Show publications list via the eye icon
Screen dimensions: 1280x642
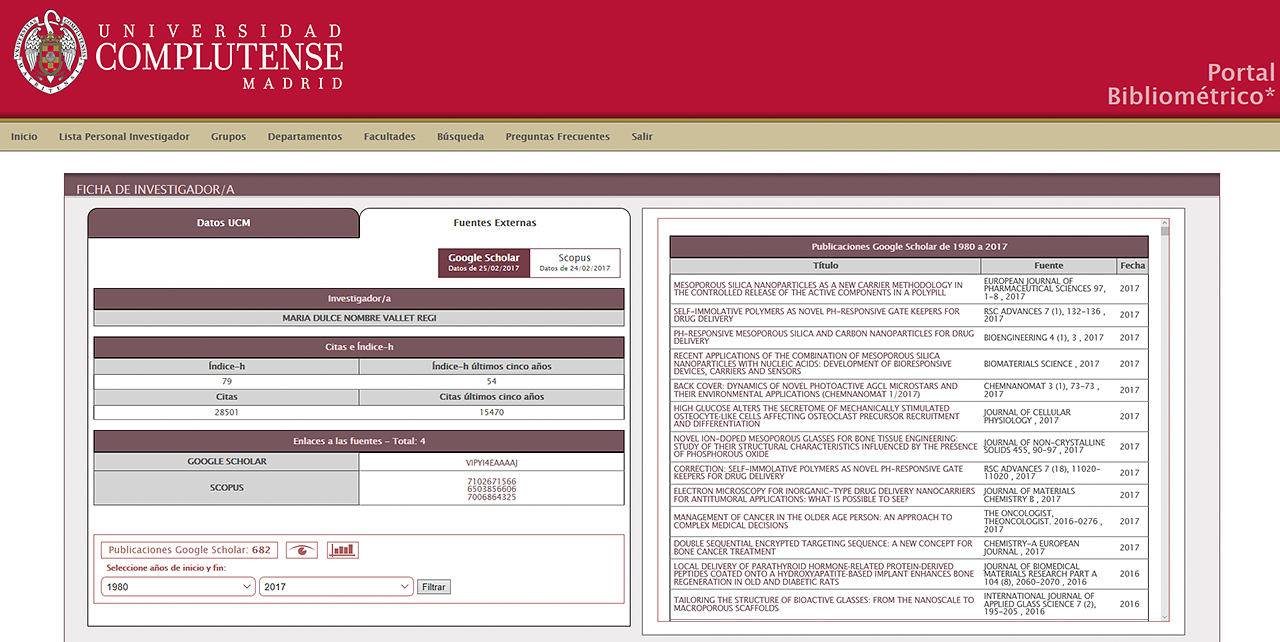click(301, 550)
